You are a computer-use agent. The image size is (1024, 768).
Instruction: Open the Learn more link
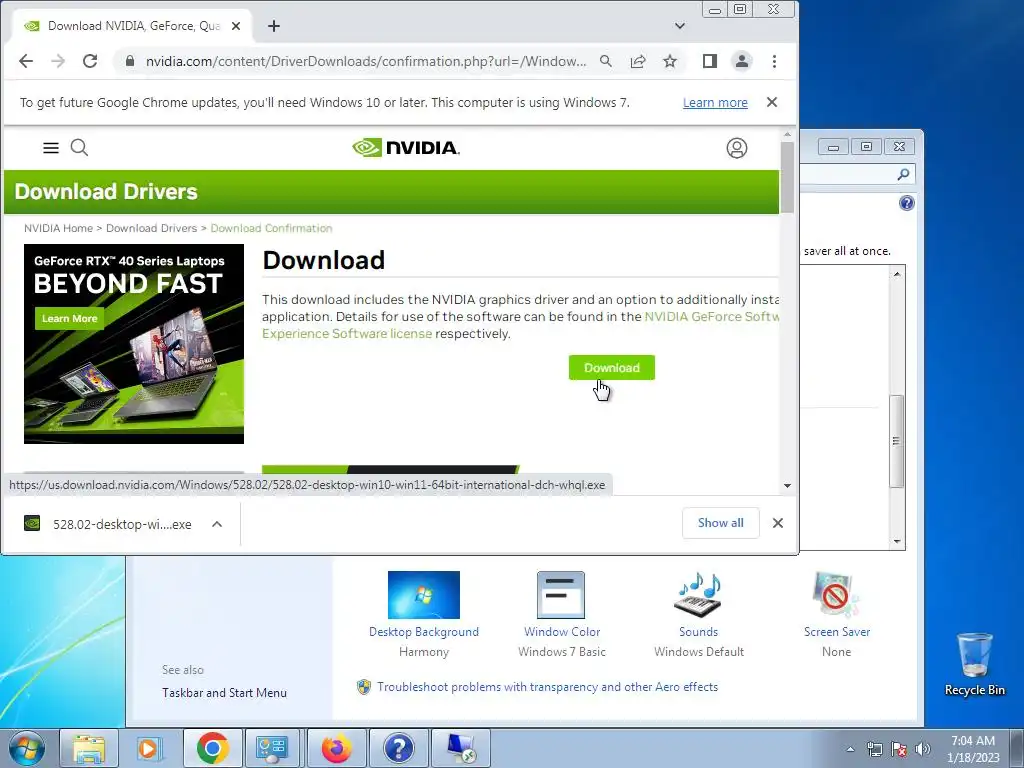[x=715, y=103]
